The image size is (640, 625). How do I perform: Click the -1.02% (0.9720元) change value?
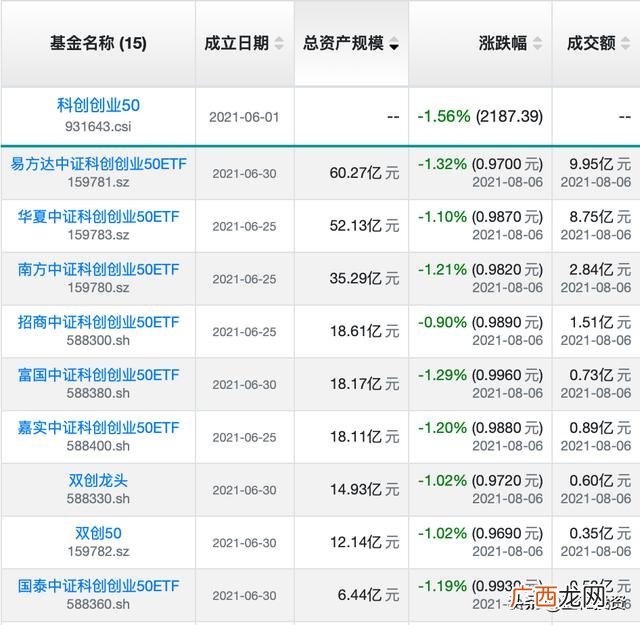click(x=480, y=480)
